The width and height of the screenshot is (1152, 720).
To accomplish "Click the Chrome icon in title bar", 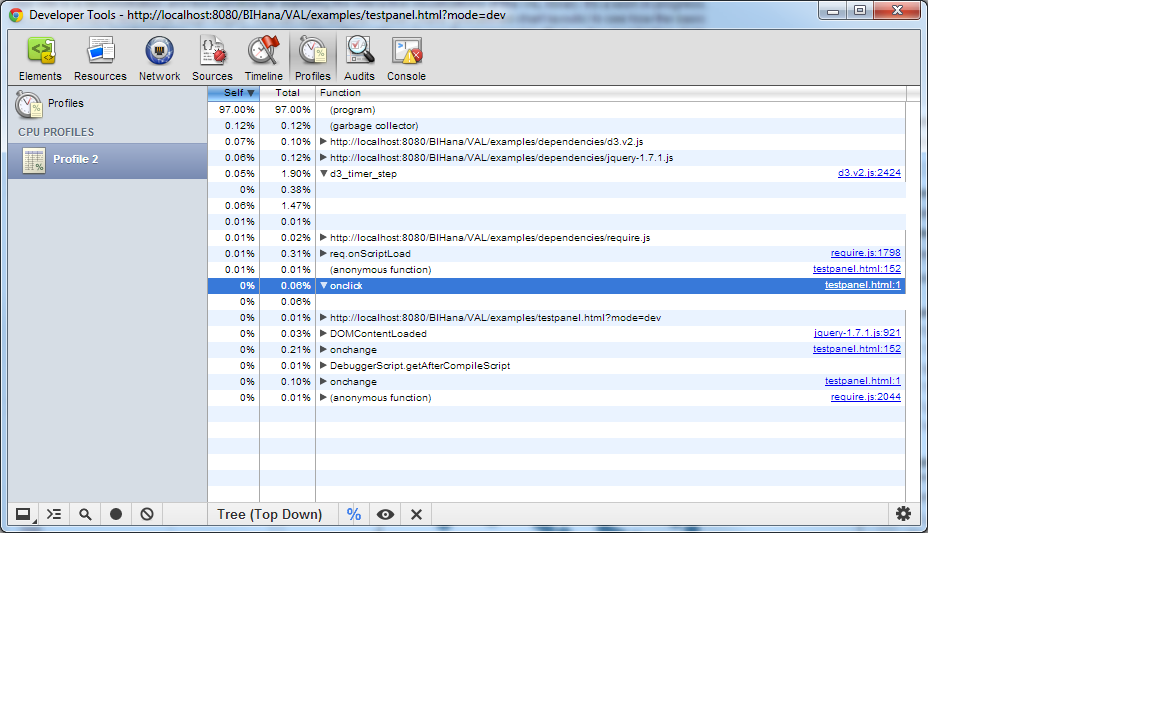I will (x=15, y=14).
